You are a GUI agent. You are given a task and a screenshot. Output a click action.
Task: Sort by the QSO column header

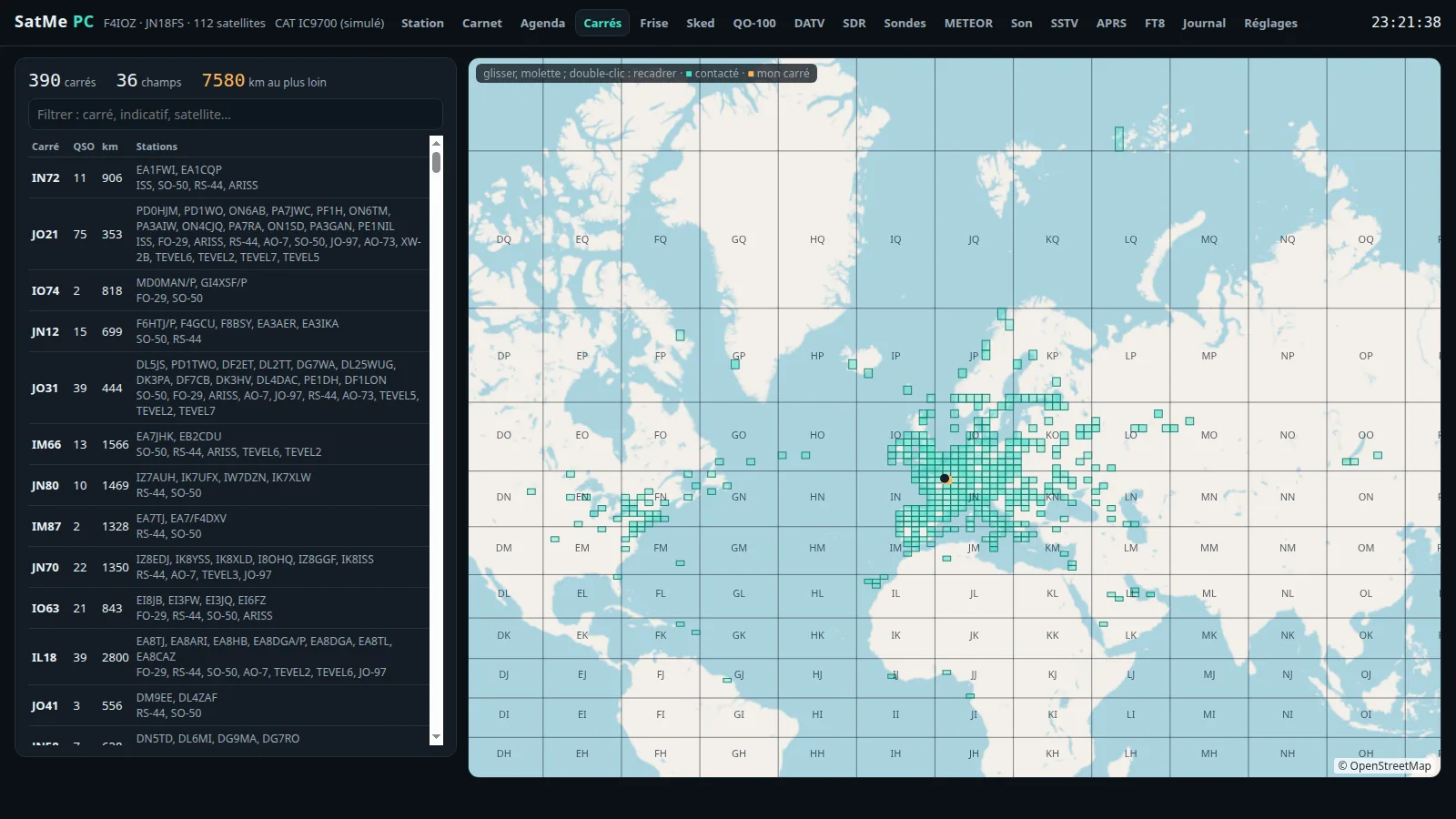[84, 147]
